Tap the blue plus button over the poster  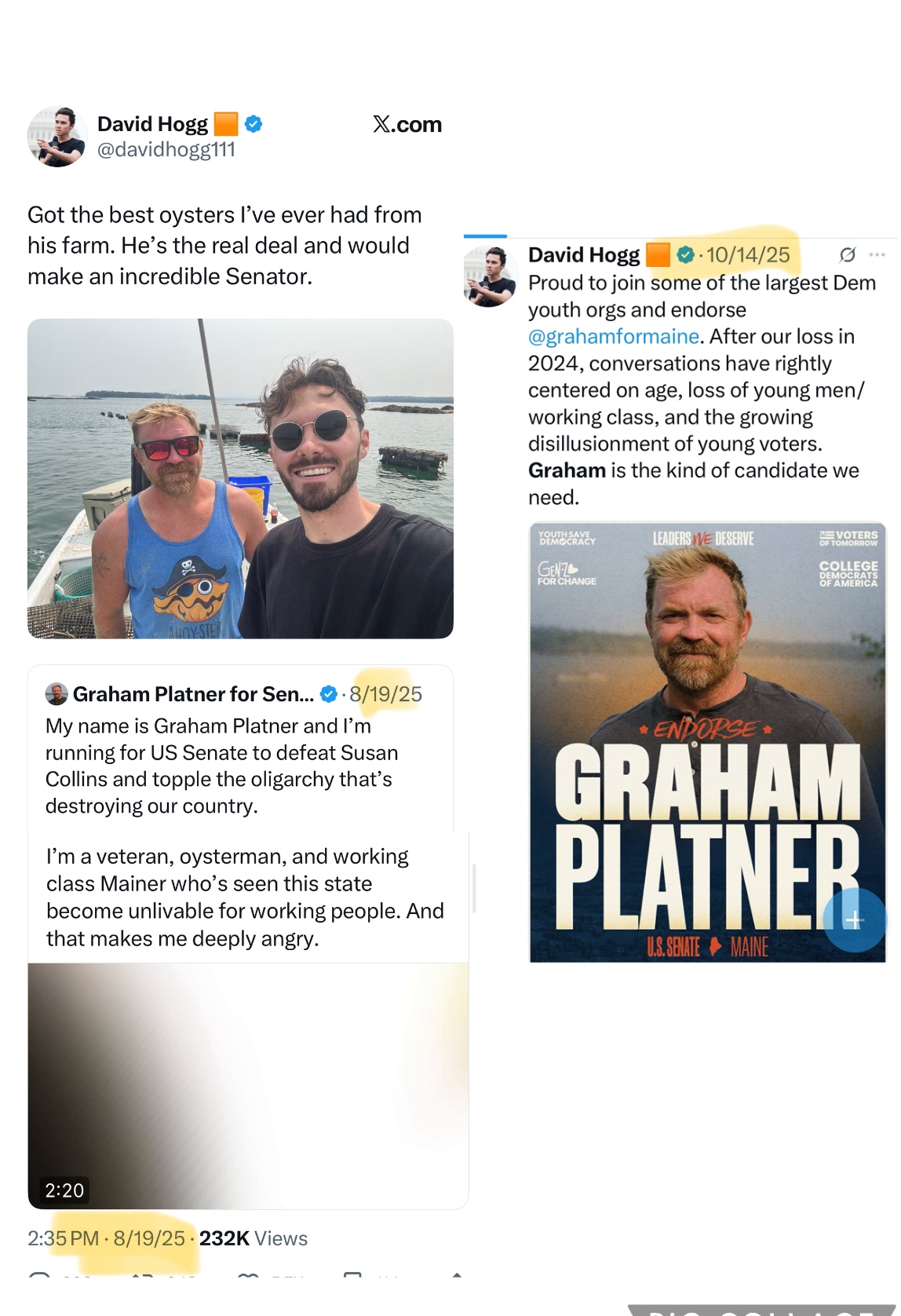pyautogui.click(x=854, y=919)
